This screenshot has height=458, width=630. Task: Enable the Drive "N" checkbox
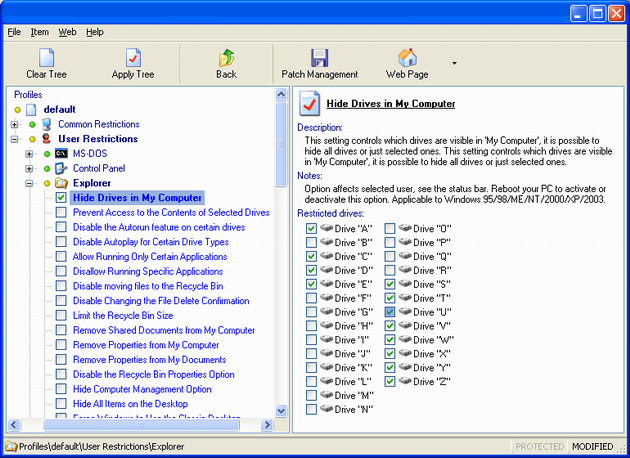[312, 409]
